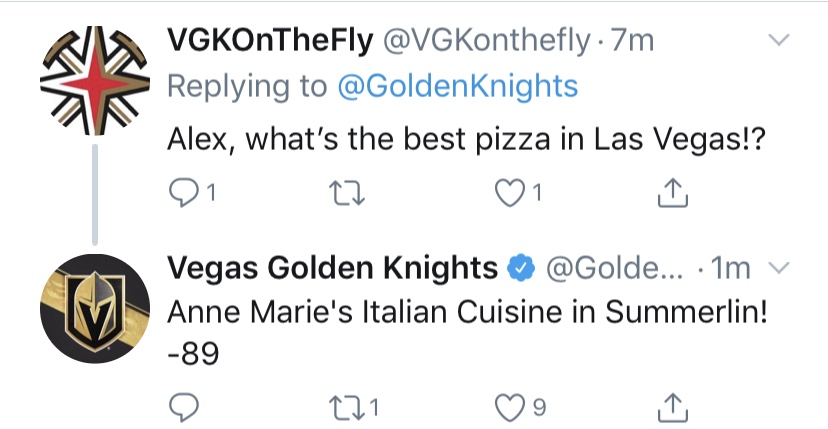Click the blue verified badge
Screen dimensions: 828x429
coord(521,268)
